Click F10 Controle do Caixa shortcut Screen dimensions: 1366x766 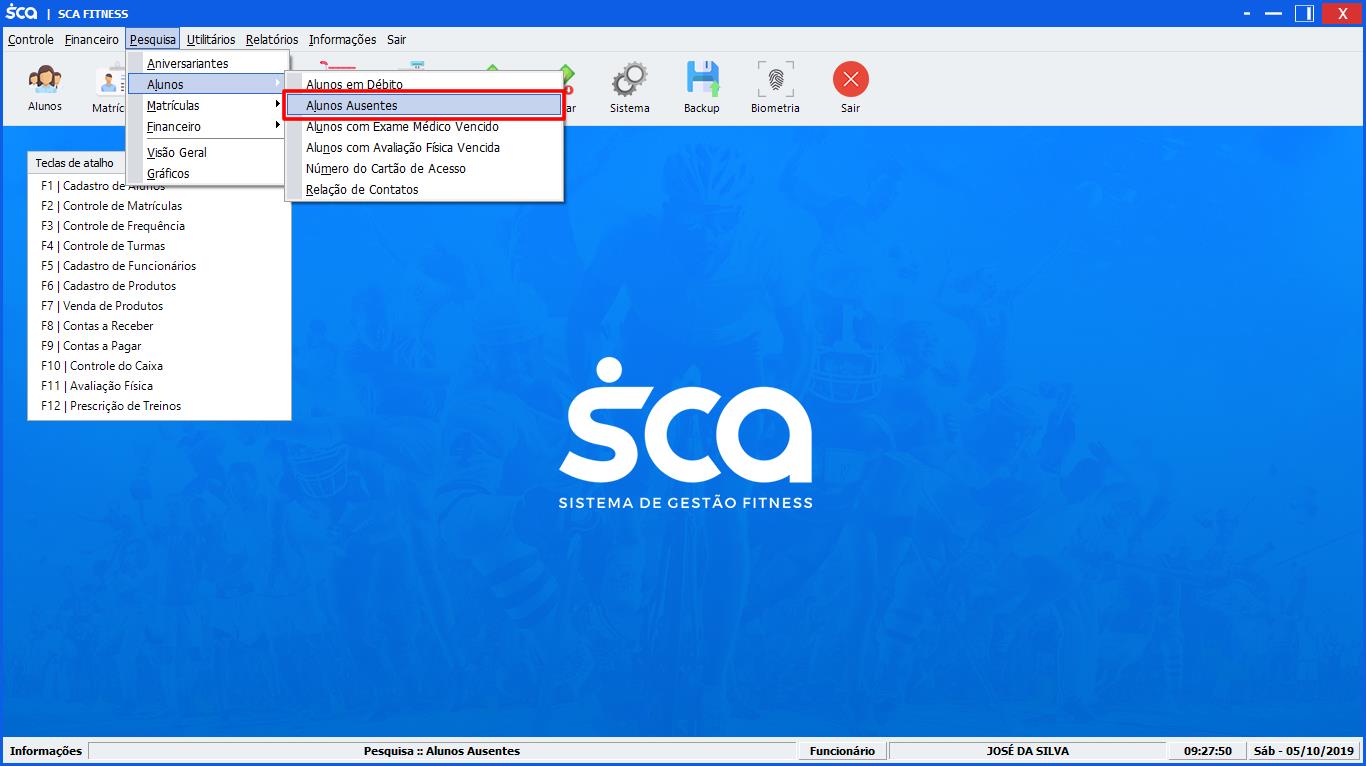point(102,366)
